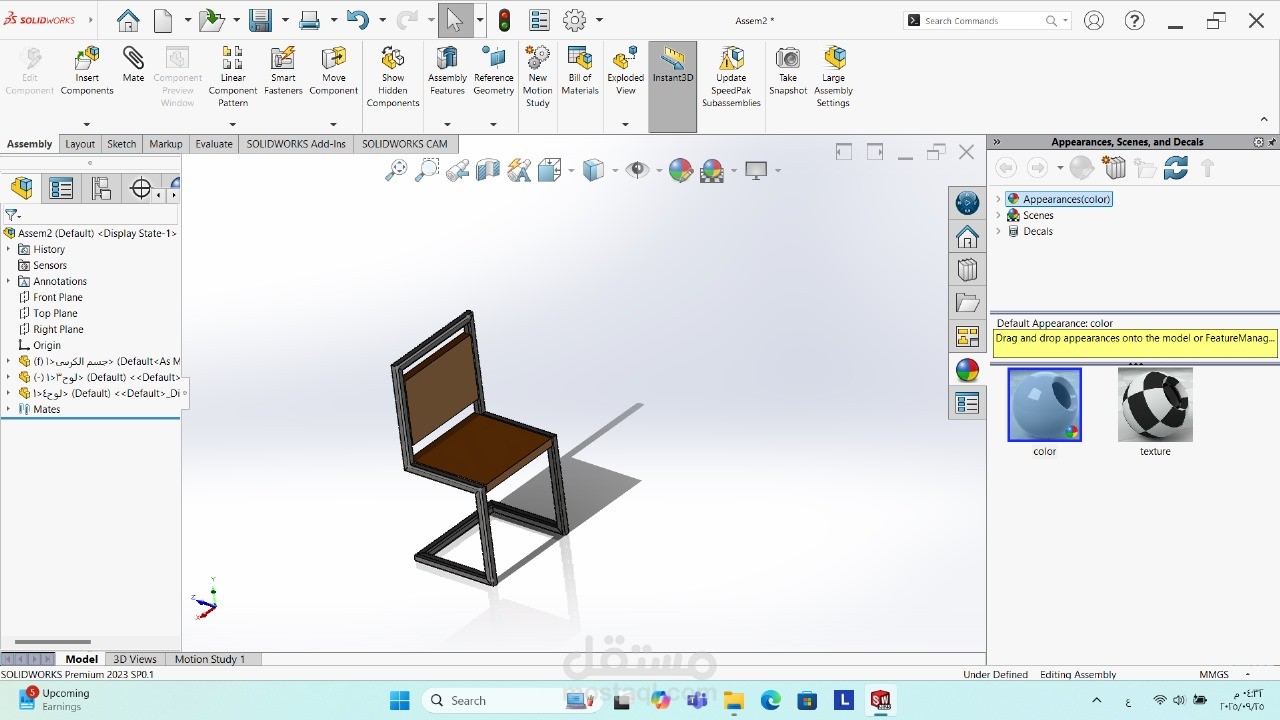The width and height of the screenshot is (1280, 720).
Task: Click the FeatureManager filter field
Action: point(90,214)
